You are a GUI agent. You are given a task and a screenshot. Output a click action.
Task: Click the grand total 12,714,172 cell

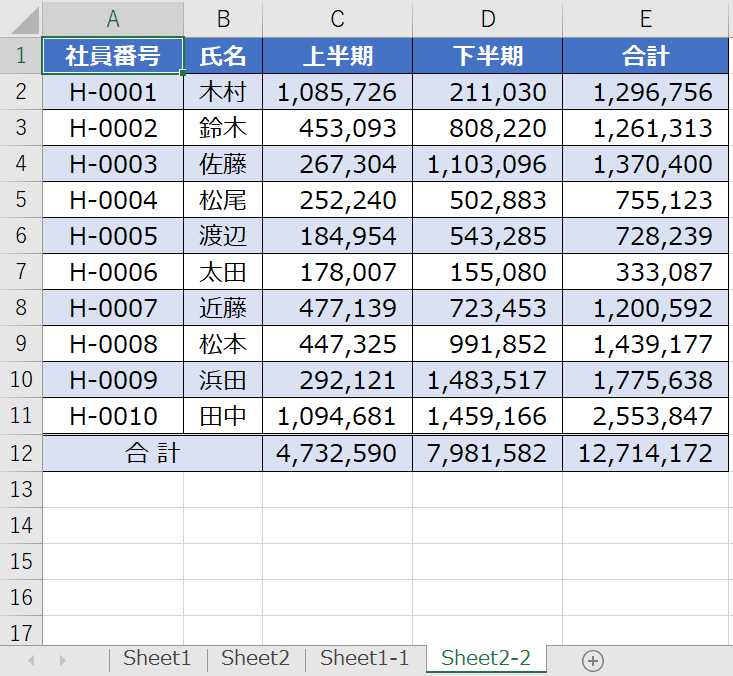point(646,453)
